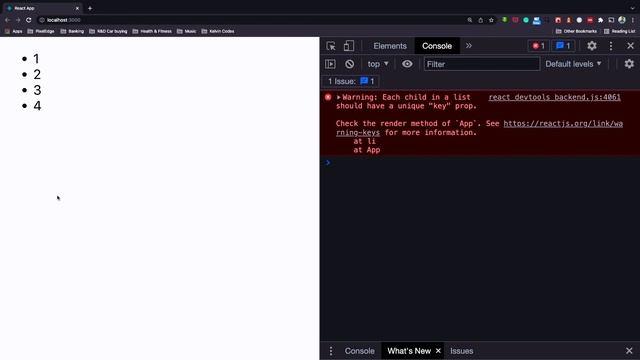Select the What's New drawer tab
The width and height of the screenshot is (640, 360).
(x=409, y=351)
